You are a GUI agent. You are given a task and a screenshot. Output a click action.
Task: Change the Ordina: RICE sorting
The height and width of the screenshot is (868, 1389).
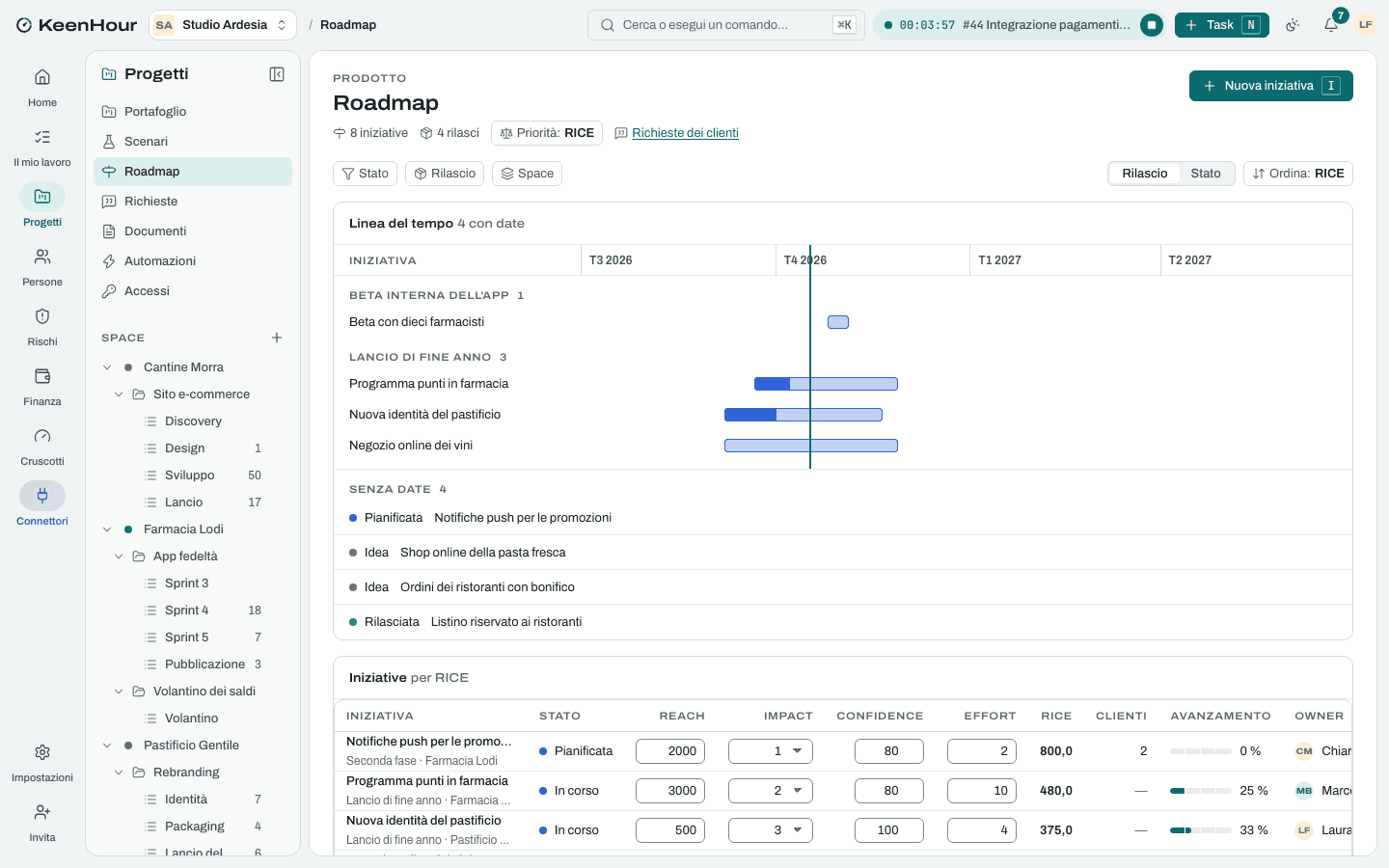(x=1298, y=174)
